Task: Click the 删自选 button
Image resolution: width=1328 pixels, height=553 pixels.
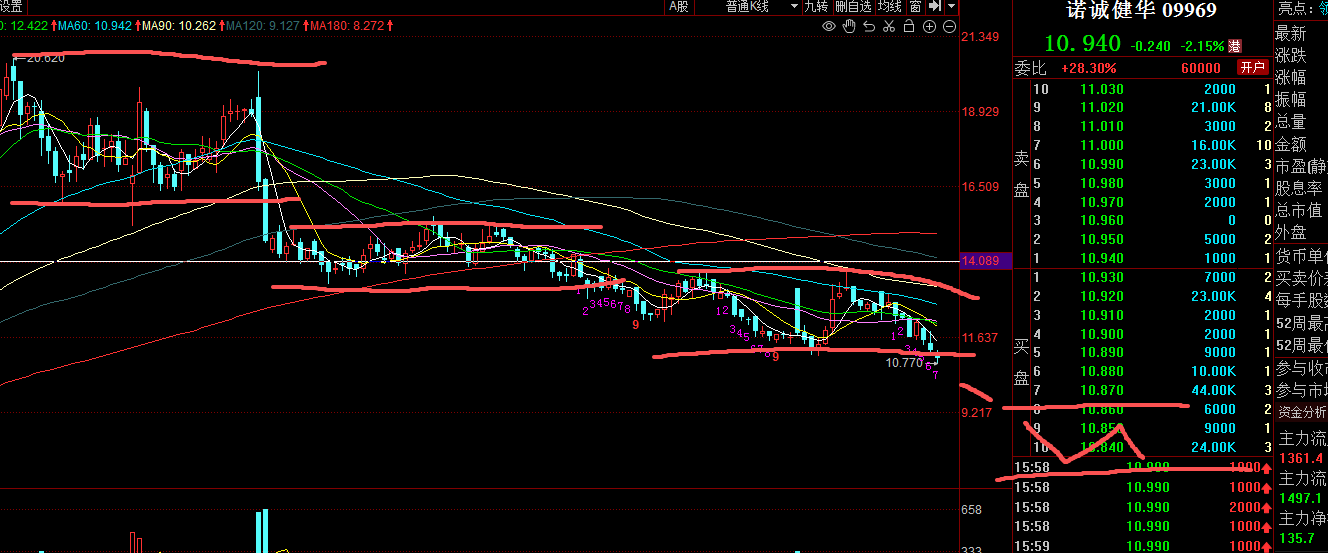Action: 854,6
